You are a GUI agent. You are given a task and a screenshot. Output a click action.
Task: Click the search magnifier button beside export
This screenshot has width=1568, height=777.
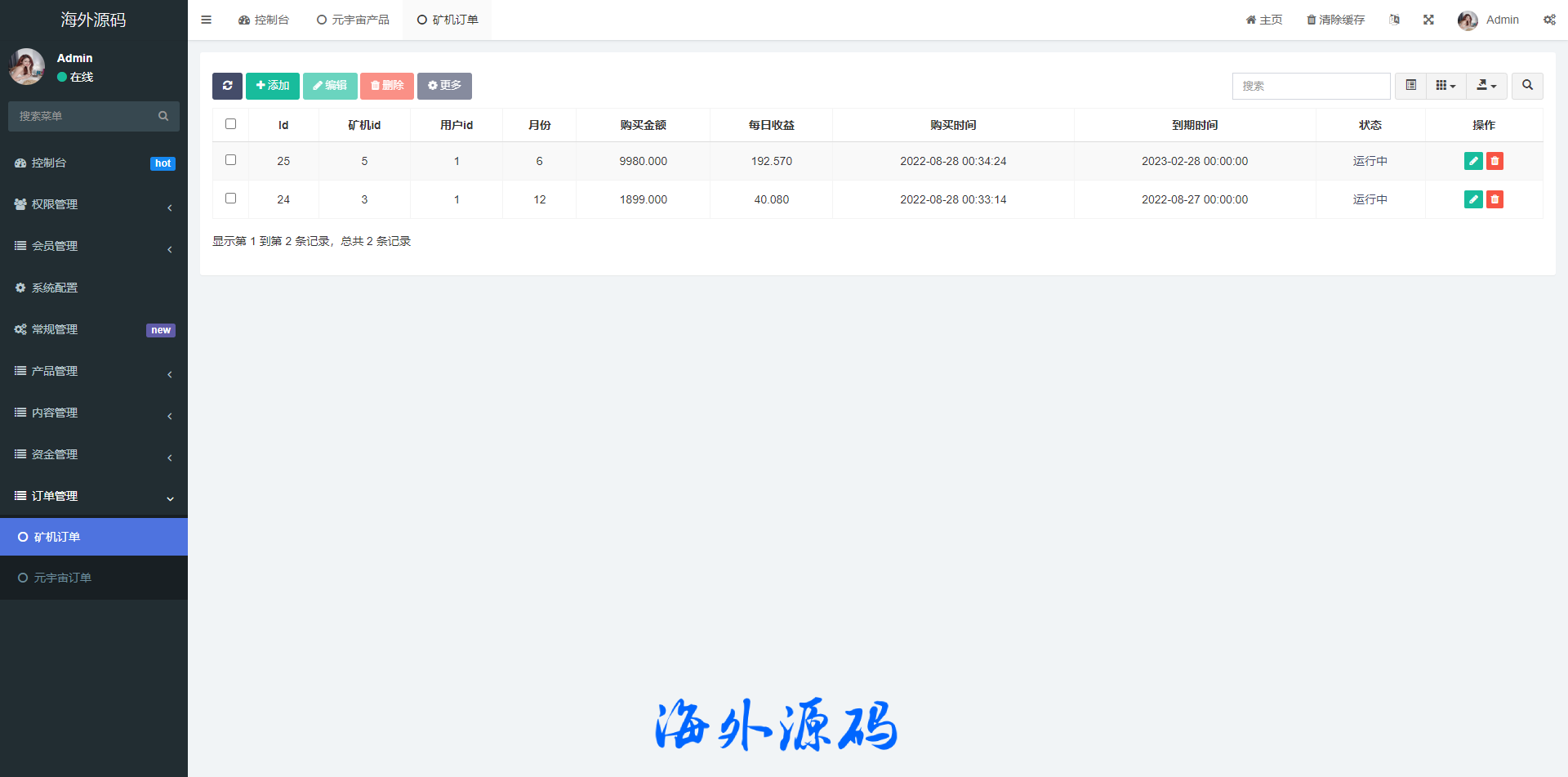pos(1527,86)
